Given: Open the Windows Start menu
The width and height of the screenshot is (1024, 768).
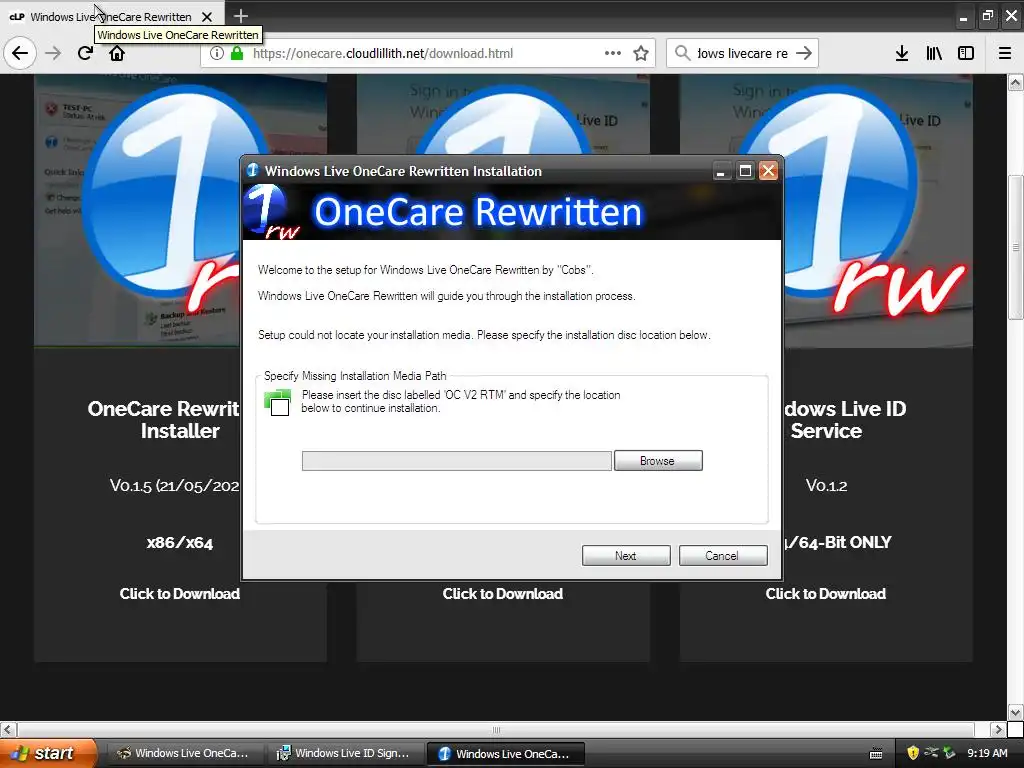Looking at the screenshot, I should (x=48, y=753).
